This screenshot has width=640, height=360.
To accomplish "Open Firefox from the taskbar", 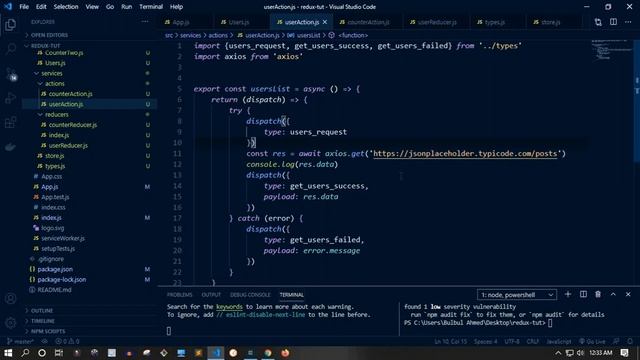I will (285, 353).
